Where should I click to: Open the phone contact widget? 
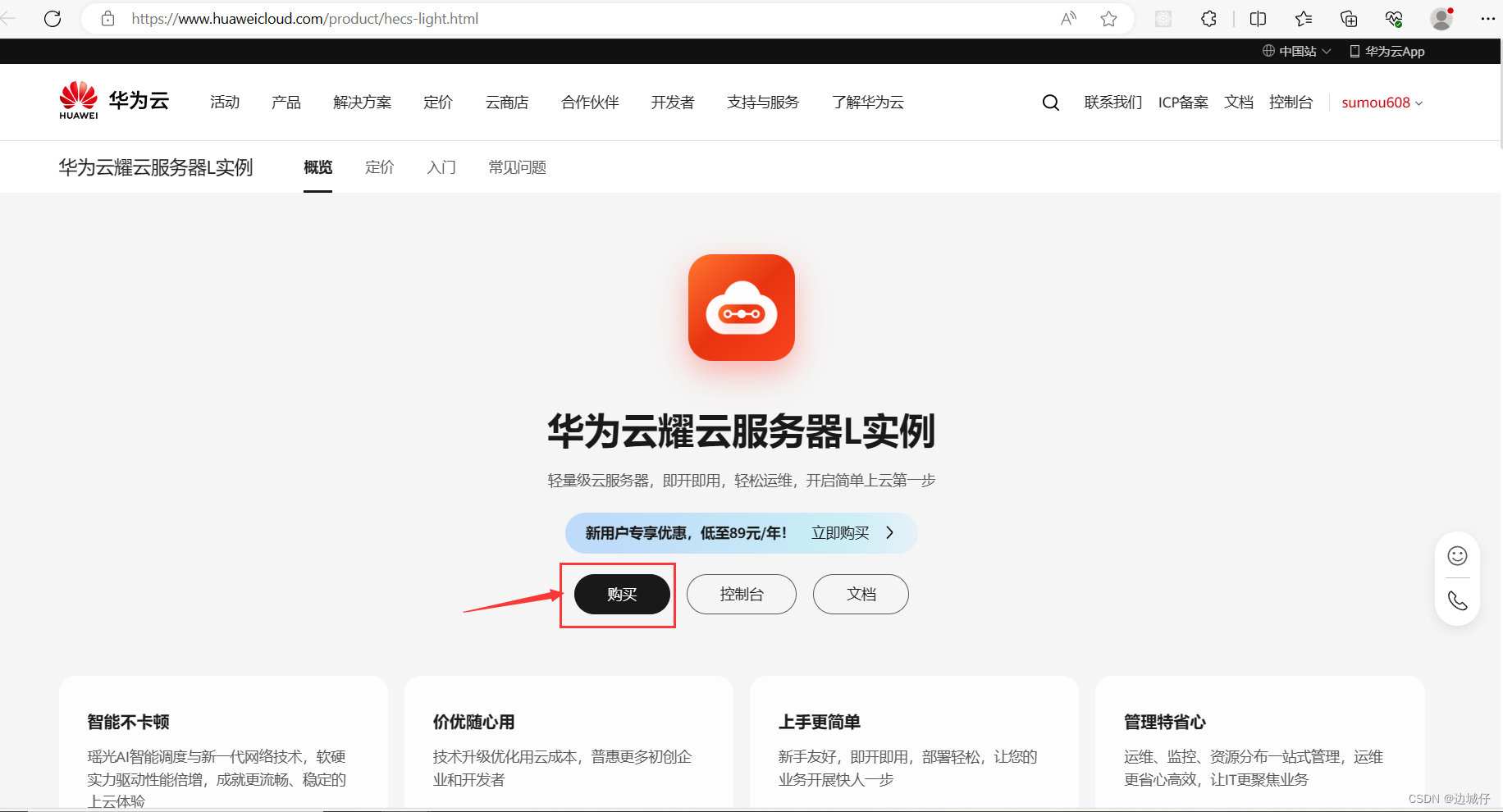[1457, 600]
